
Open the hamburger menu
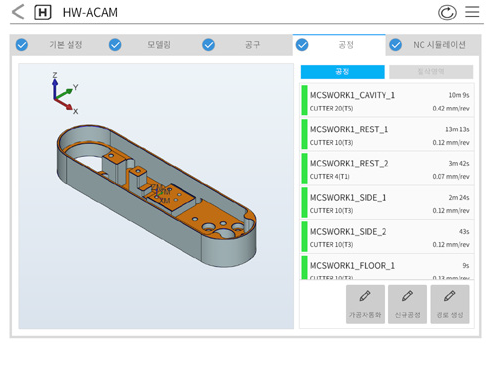(472, 12)
